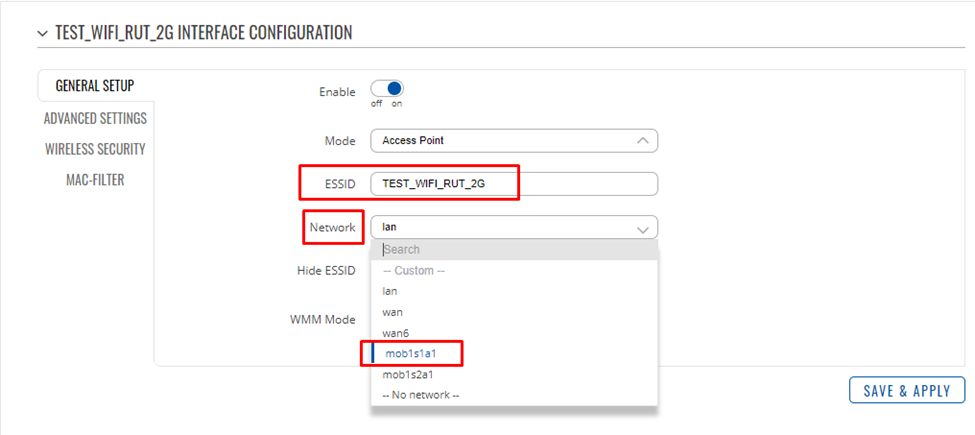The height and width of the screenshot is (435, 975).
Task: Close the Network dropdown showing lan
Action: [x=514, y=227]
